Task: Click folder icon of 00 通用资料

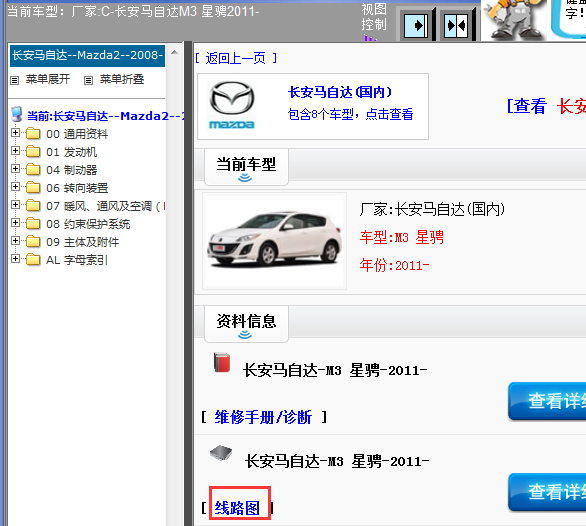Action: tap(33, 134)
